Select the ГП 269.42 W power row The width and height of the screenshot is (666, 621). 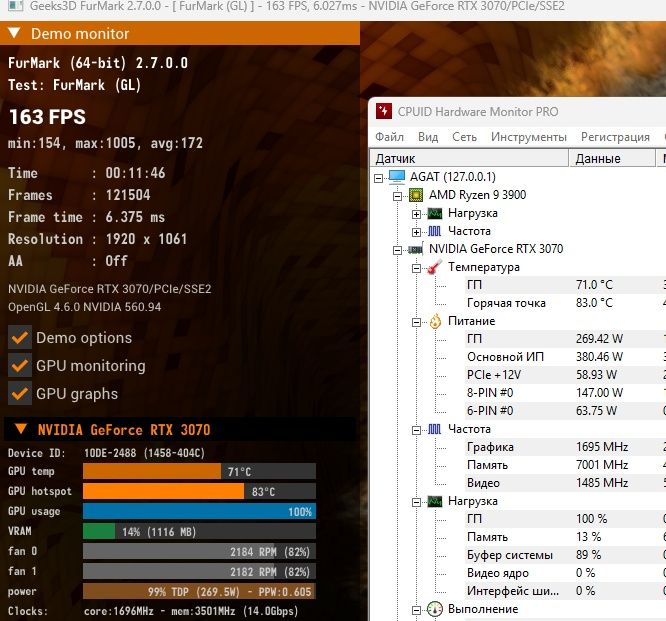coord(565,339)
